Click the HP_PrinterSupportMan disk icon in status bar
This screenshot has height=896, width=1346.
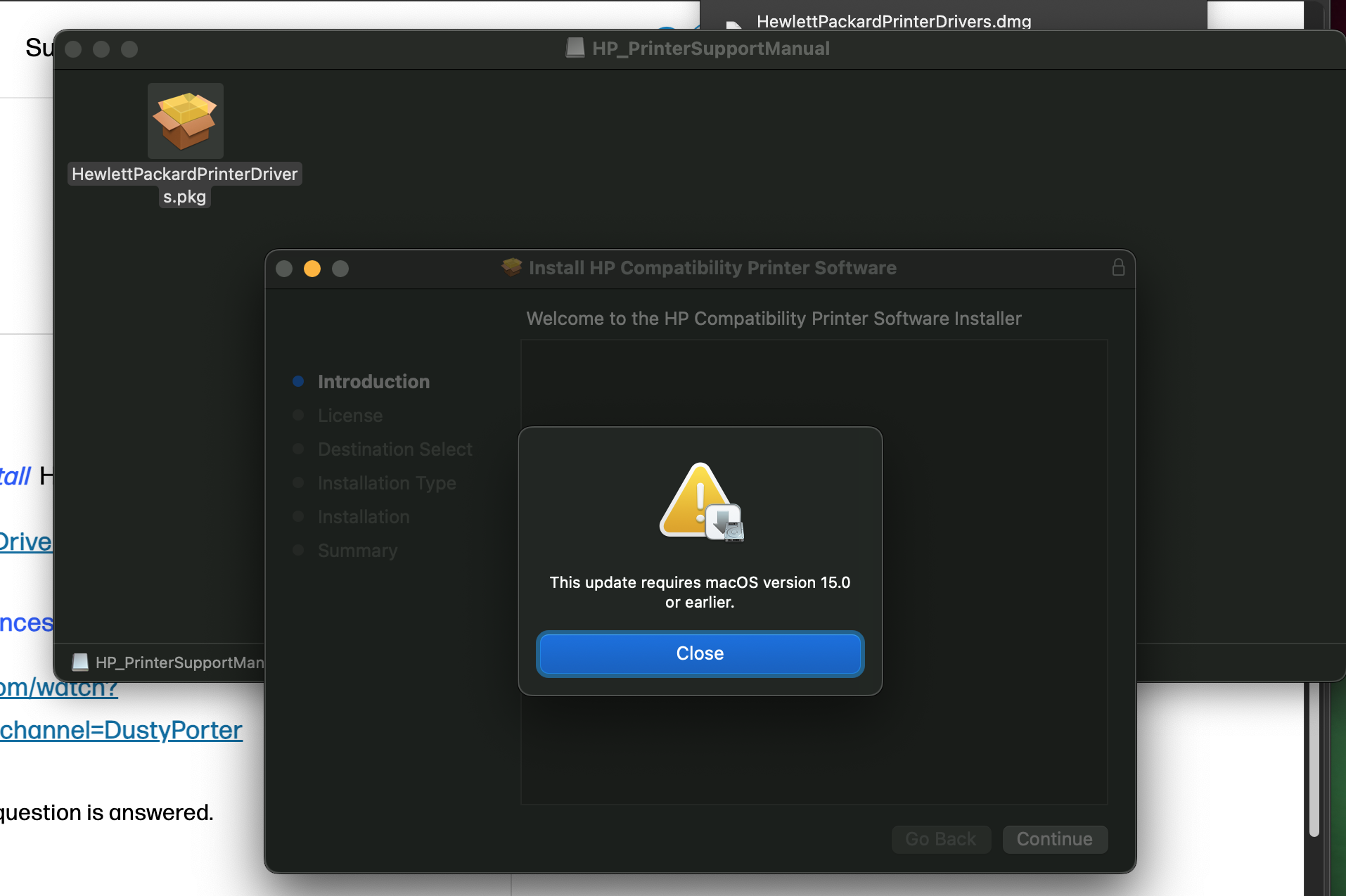(80, 662)
